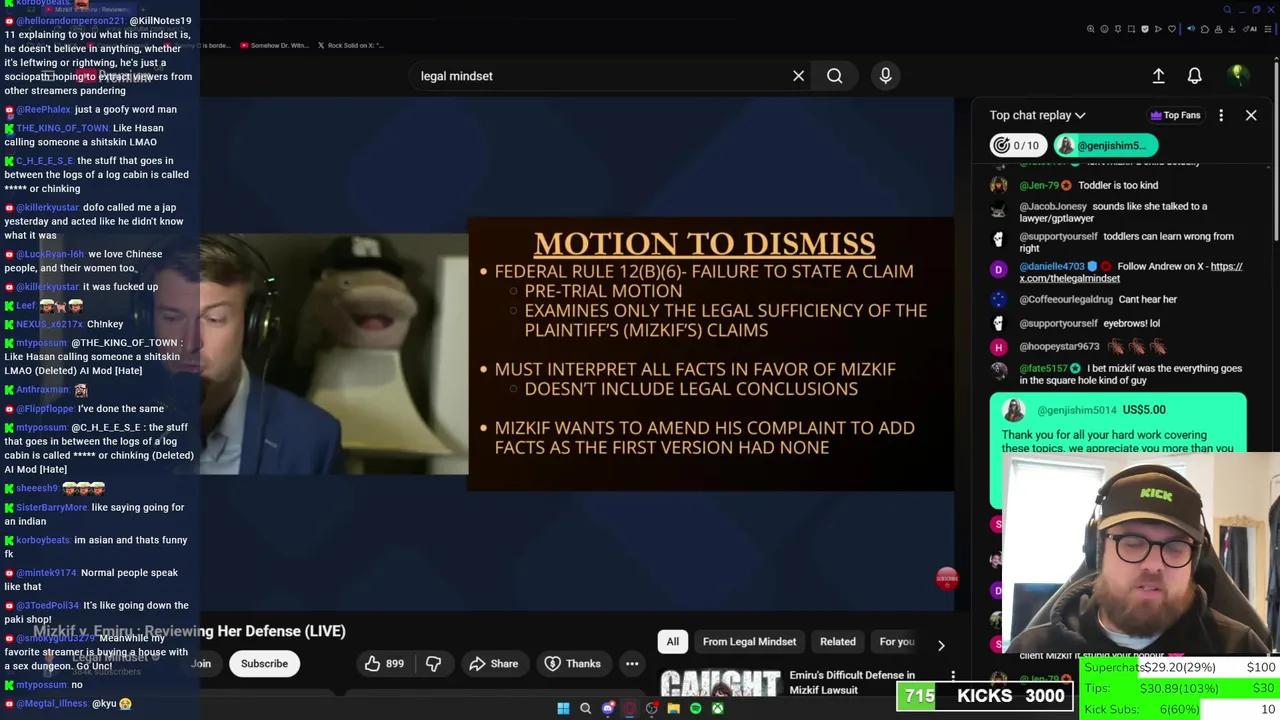Screen dimensions: 1280x720
Task: Open Discord from the taskbar
Action: [x=607, y=709]
